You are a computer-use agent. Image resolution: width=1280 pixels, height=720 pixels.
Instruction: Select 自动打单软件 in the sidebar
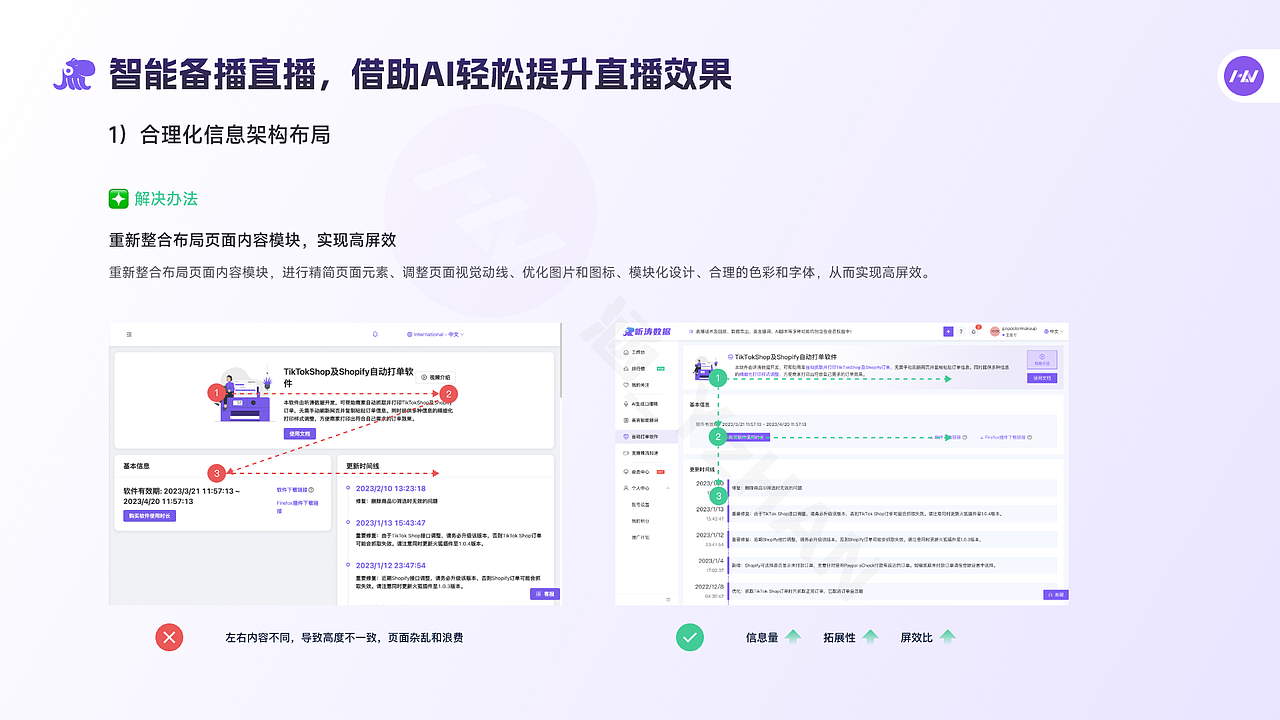(646, 437)
